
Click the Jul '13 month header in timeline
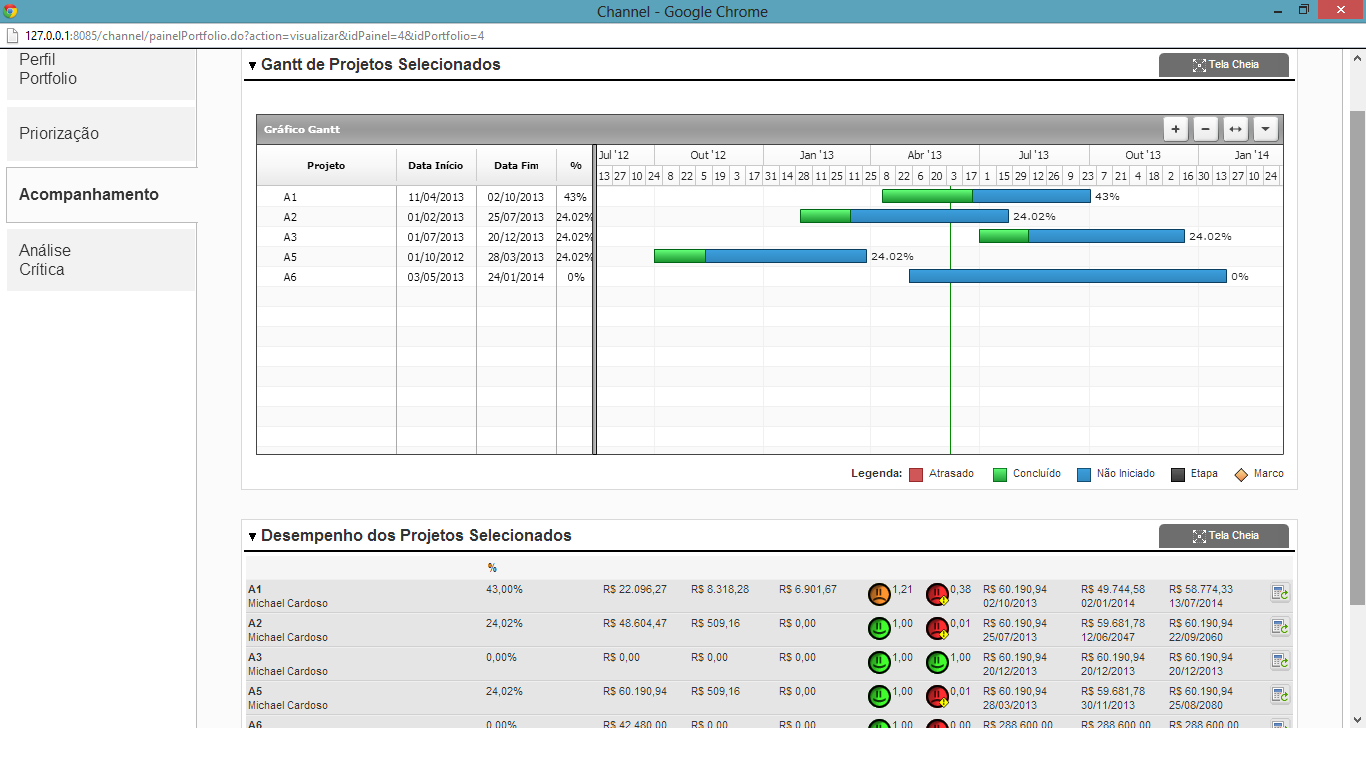click(x=1034, y=155)
